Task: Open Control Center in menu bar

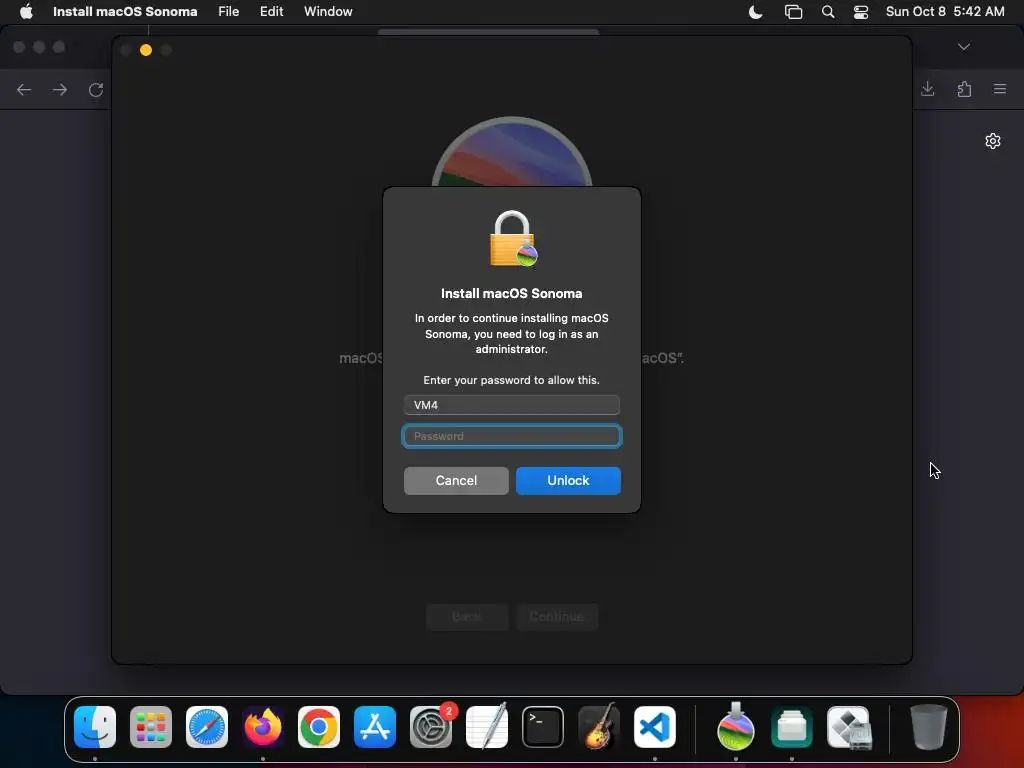Action: [861, 12]
